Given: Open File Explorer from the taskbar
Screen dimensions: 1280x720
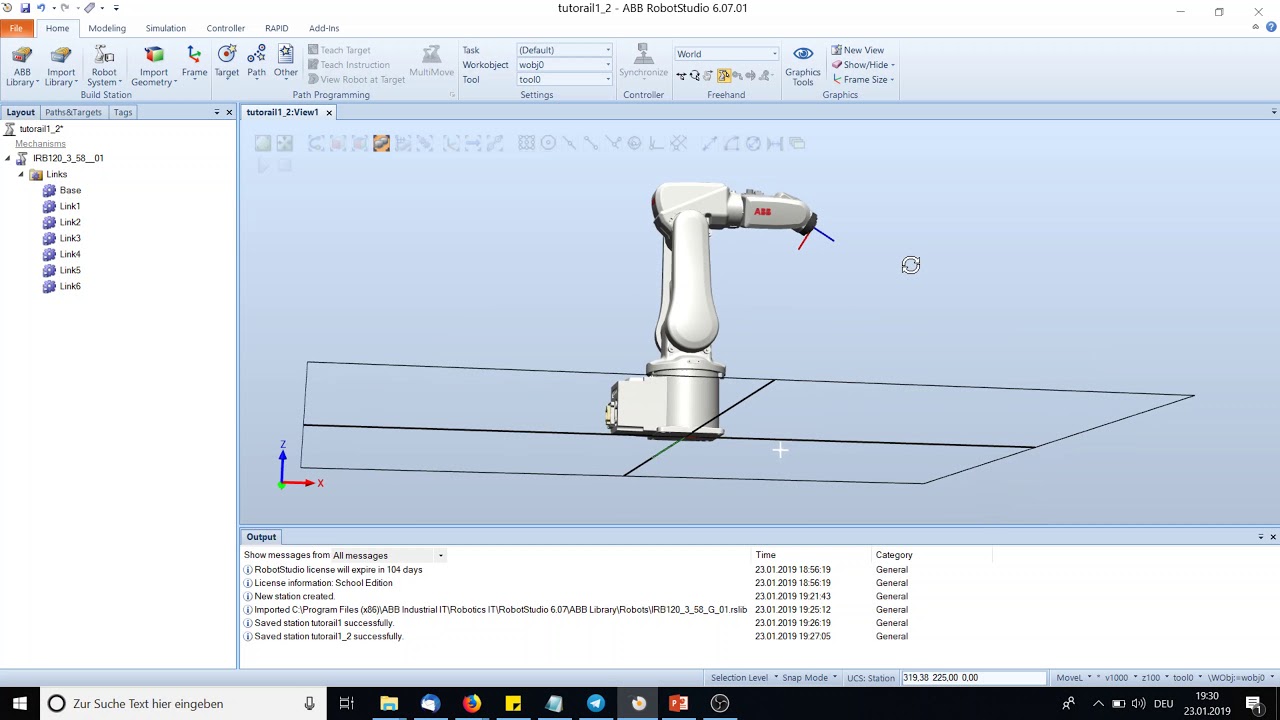Looking at the screenshot, I should click(x=389, y=703).
